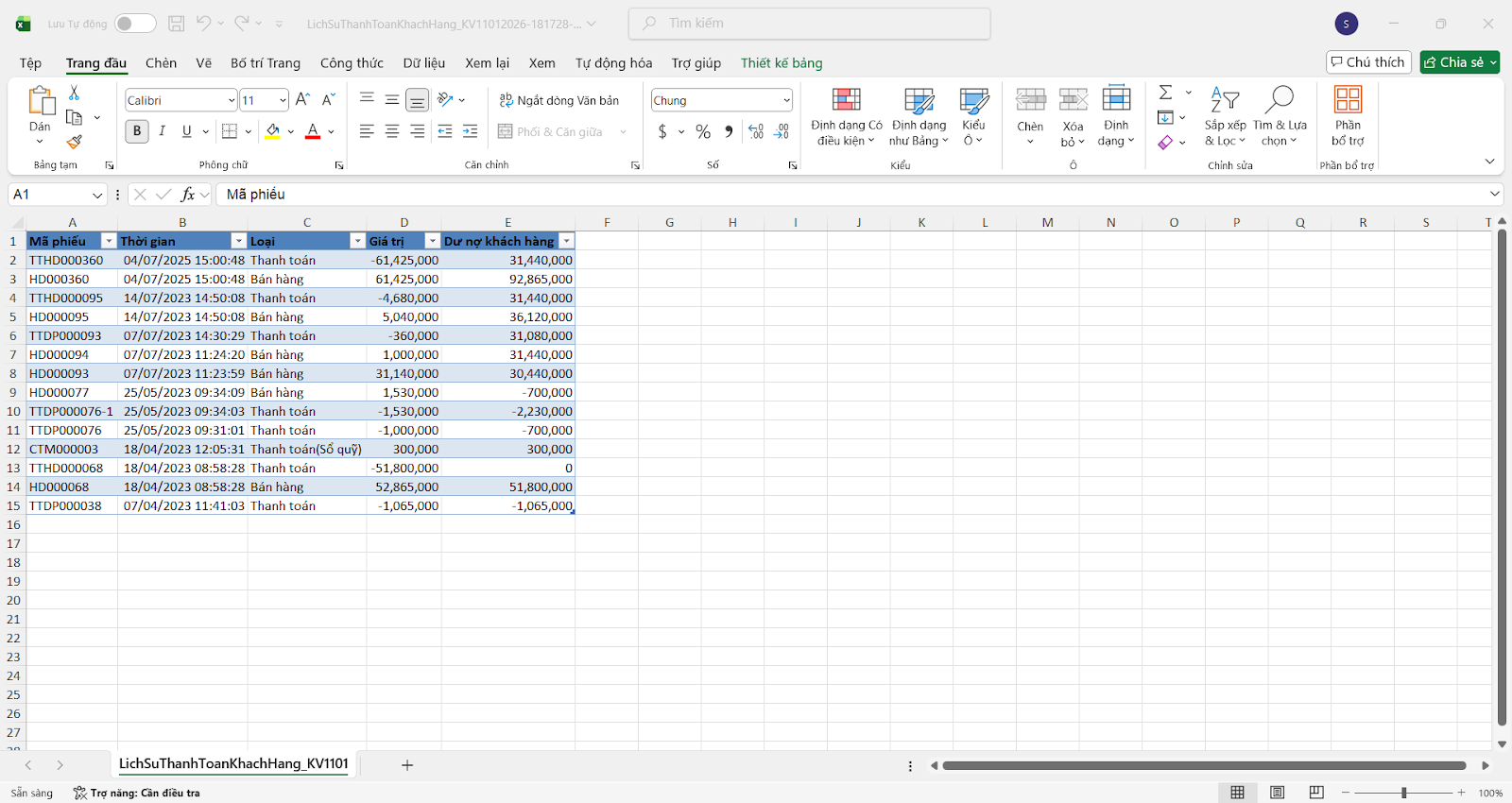Image resolution: width=1512 pixels, height=803 pixels.
Task: Open filter dropdown for Loại column
Action: [x=357, y=241]
